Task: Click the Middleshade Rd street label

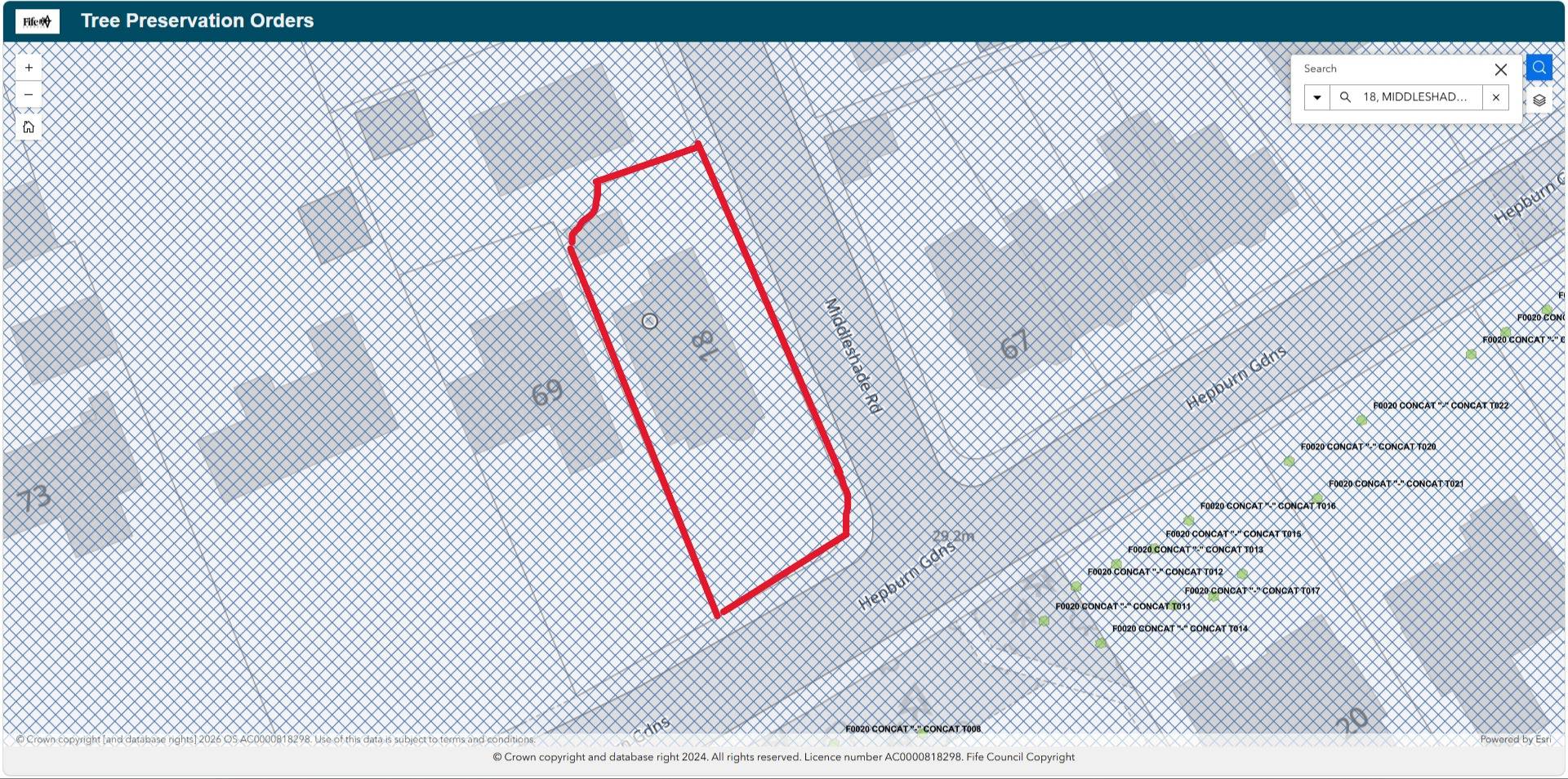Action: [853, 356]
